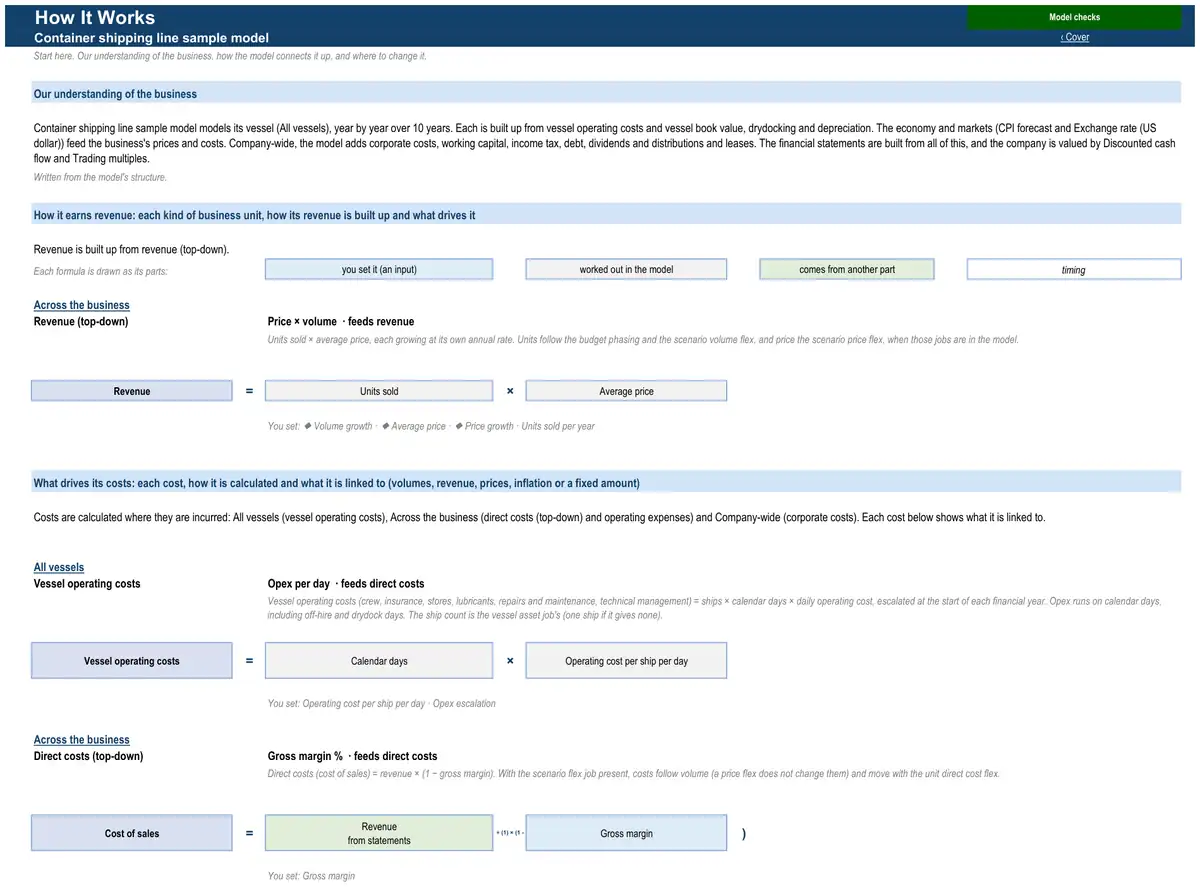Screen dimensions: 1200x887
Task: Click the Average price formula box
Action: tap(626, 391)
